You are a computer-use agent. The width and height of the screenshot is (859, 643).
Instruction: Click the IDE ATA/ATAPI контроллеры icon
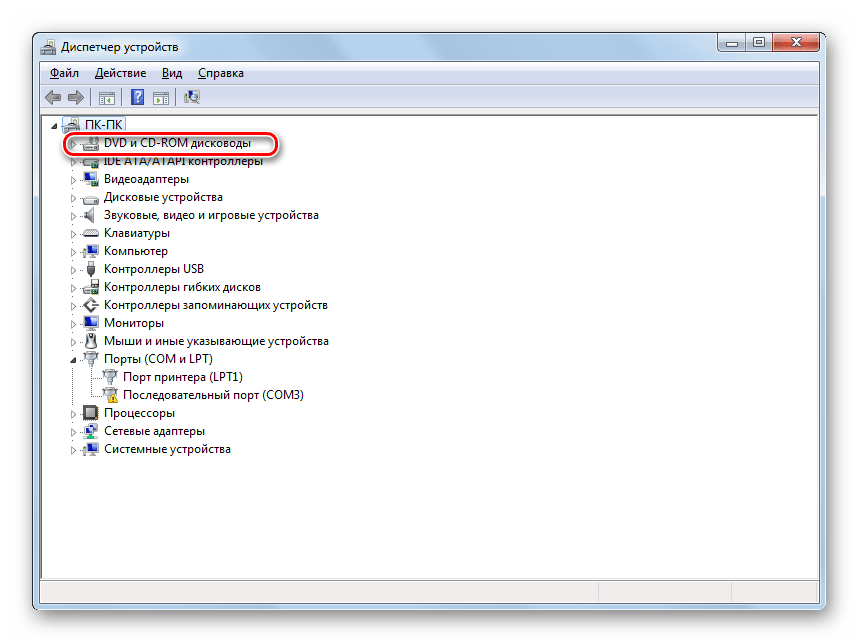(90, 162)
